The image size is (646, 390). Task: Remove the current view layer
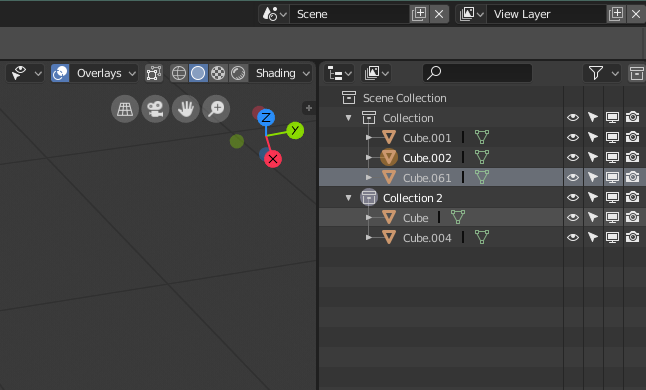(636, 14)
